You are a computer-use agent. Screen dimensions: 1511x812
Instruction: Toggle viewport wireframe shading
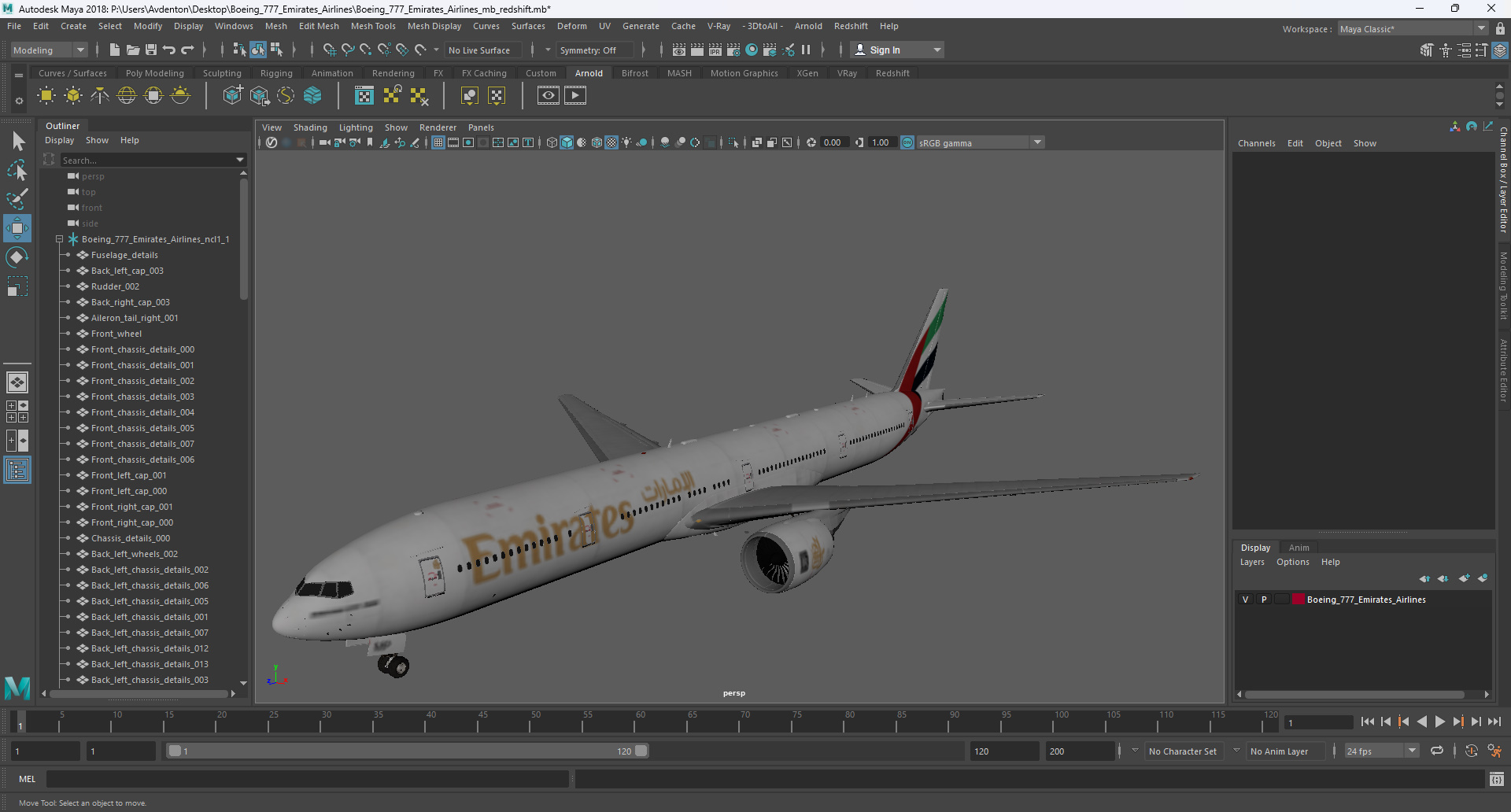[x=552, y=142]
